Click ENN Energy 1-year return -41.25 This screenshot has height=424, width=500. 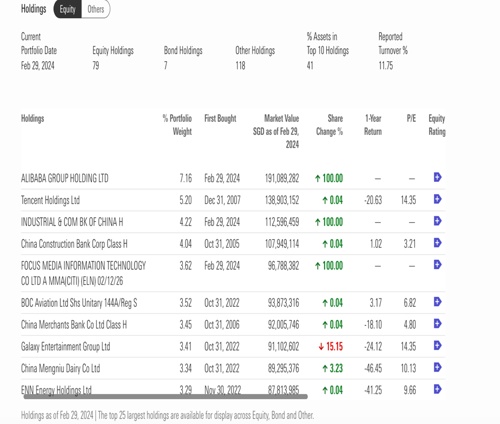[x=373, y=390]
